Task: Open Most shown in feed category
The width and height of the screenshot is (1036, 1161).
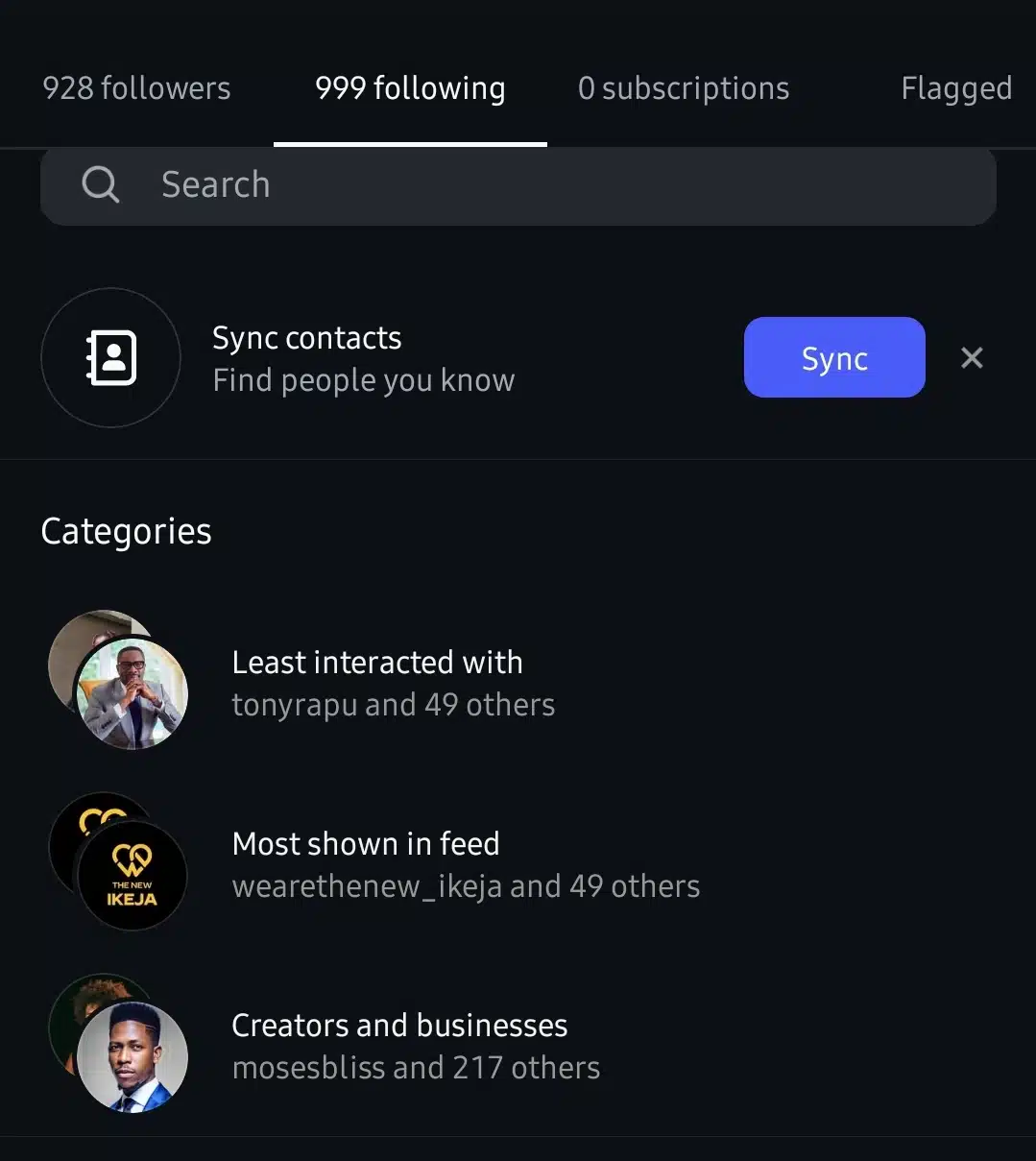Action: (x=518, y=863)
